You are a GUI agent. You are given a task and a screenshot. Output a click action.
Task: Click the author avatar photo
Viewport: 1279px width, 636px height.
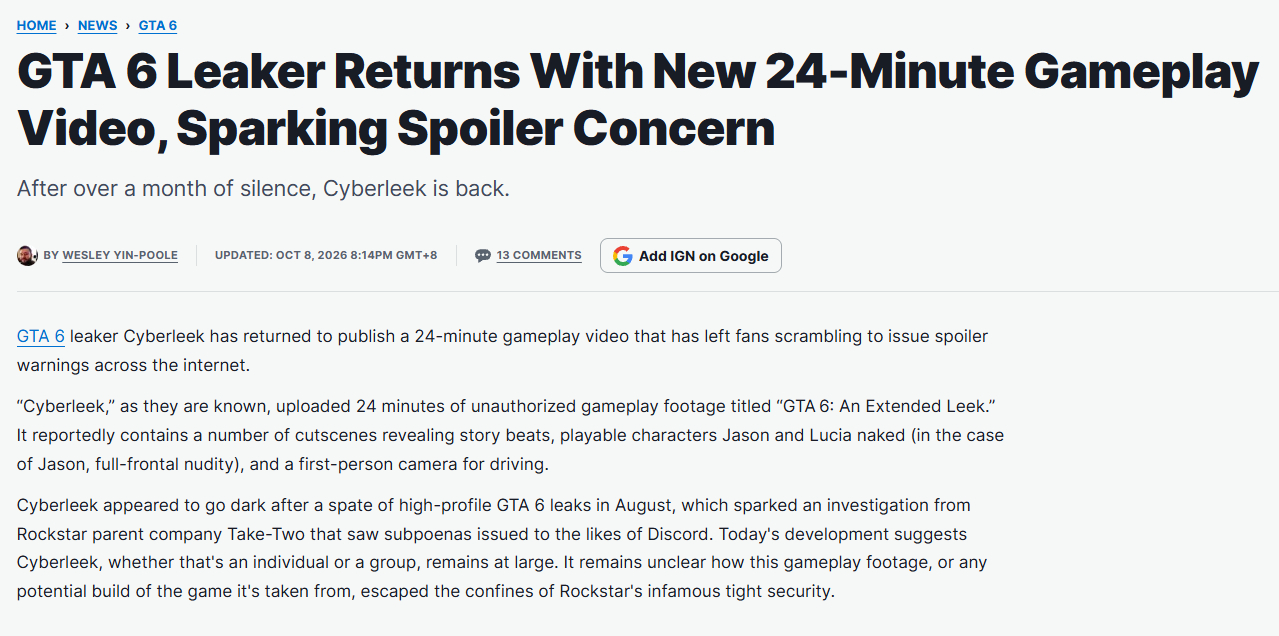click(27, 255)
